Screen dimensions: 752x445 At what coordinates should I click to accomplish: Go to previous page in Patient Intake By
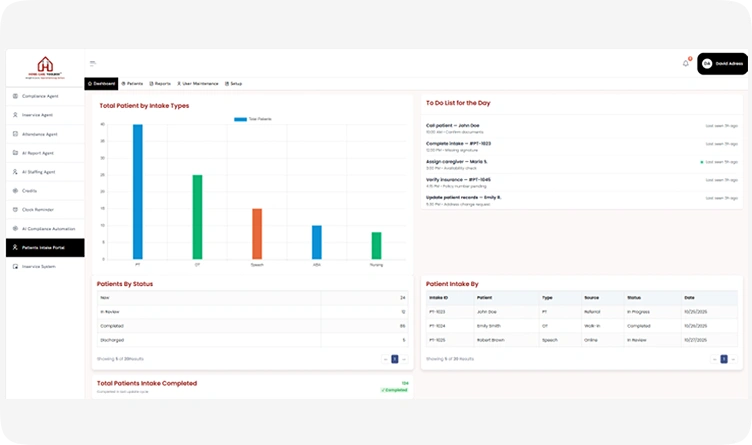715,359
